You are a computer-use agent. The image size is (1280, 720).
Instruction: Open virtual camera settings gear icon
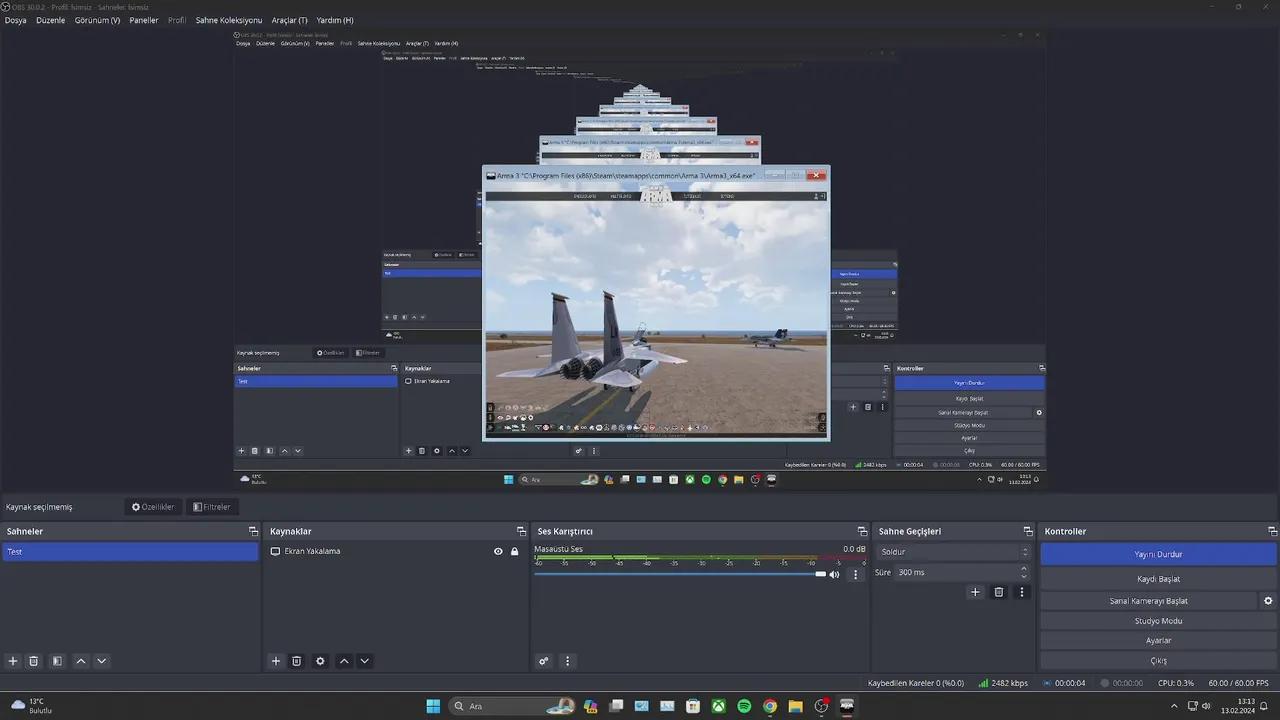[x=1268, y=601]
